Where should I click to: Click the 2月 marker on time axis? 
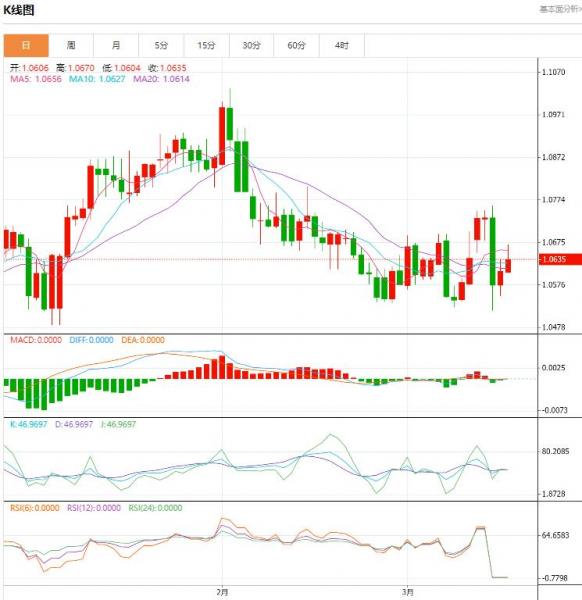point(222,592)
